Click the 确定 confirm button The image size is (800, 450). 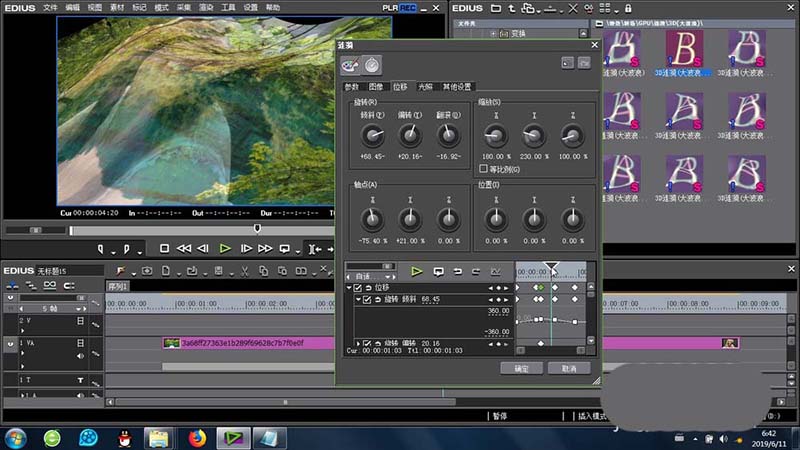click(520, 368)
